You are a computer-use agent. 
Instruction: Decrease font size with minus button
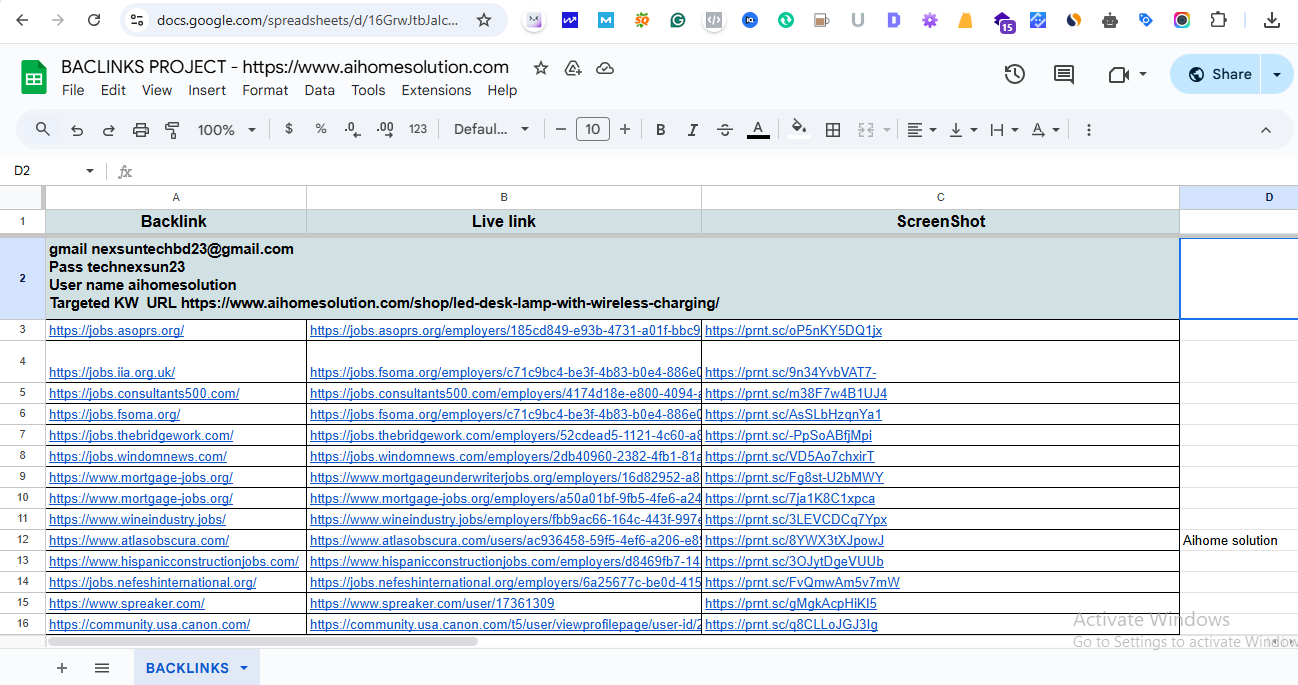(561, 129)
